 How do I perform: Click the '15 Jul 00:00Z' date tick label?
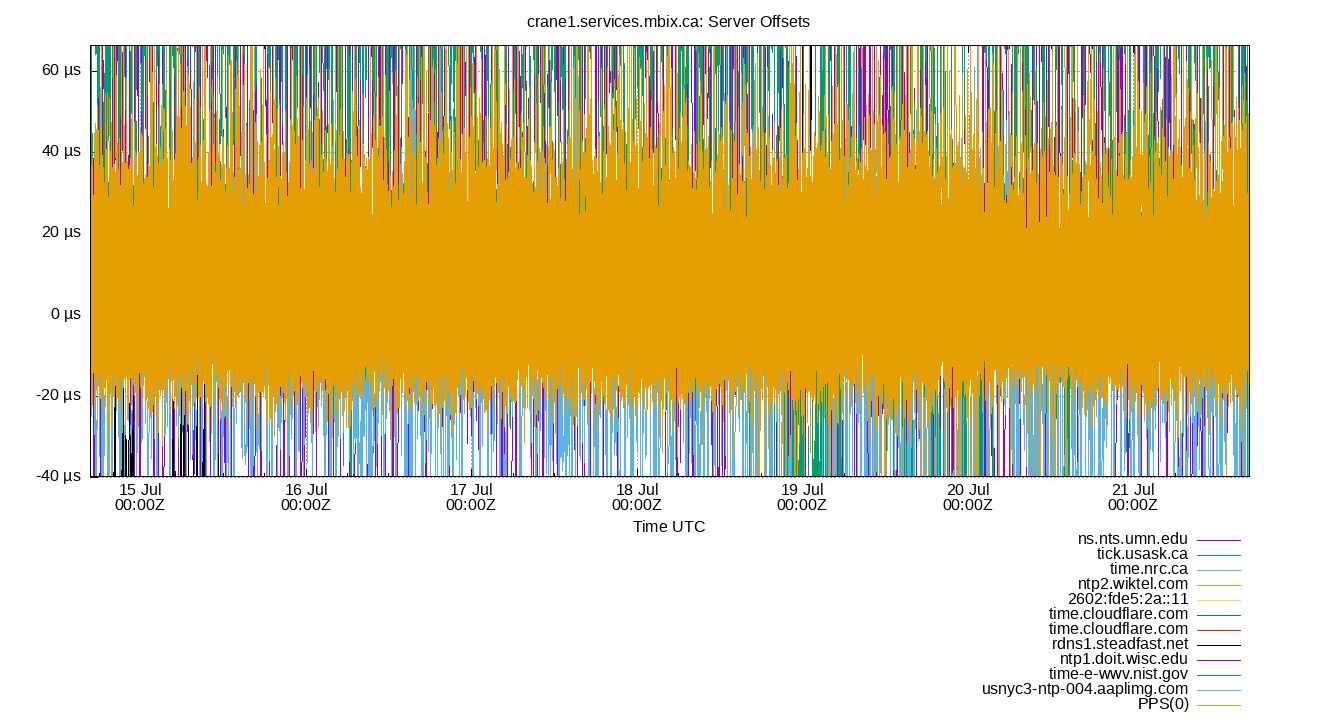coord(140,497)
